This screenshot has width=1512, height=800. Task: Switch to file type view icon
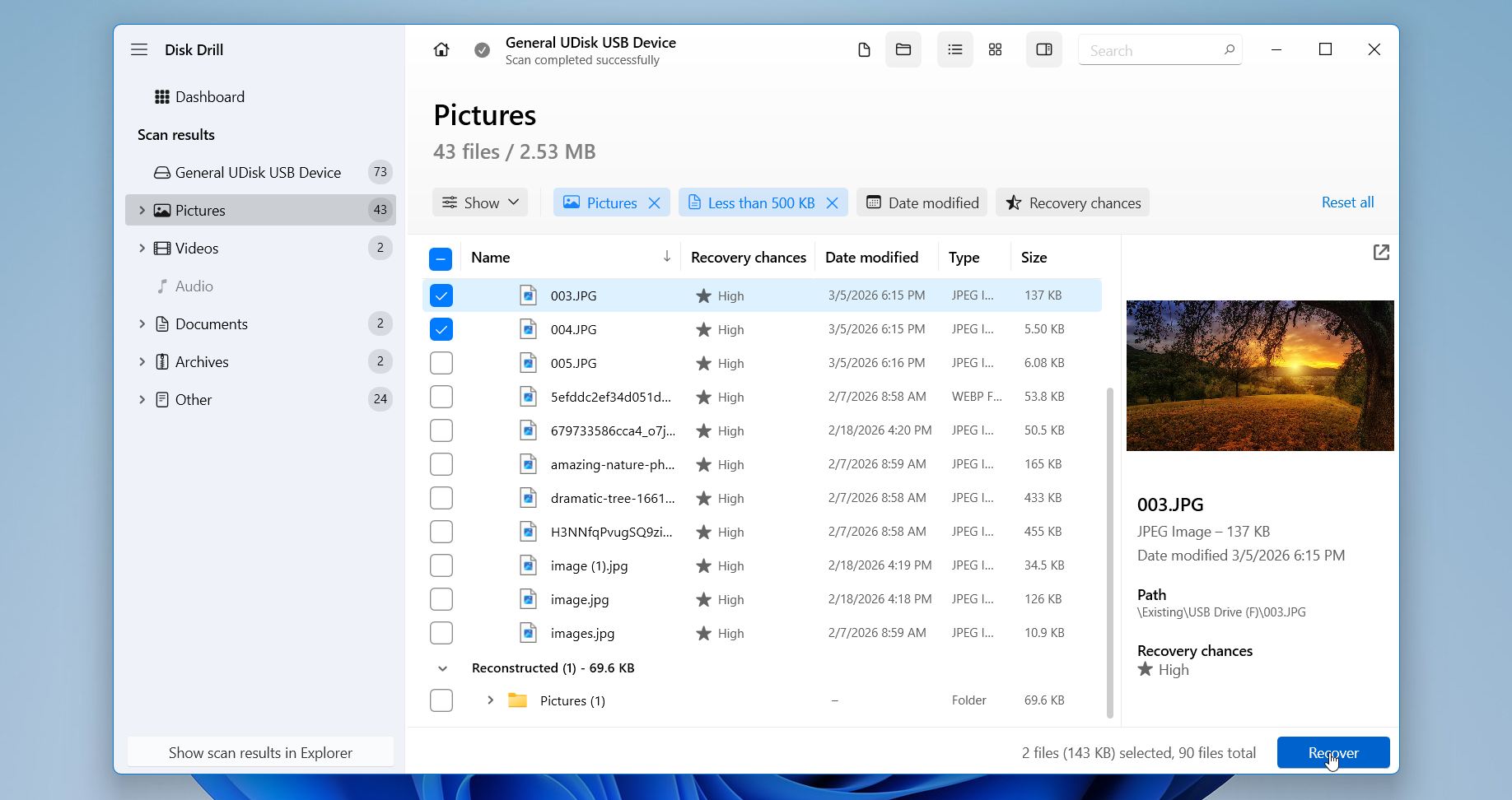tap(864, 49)
